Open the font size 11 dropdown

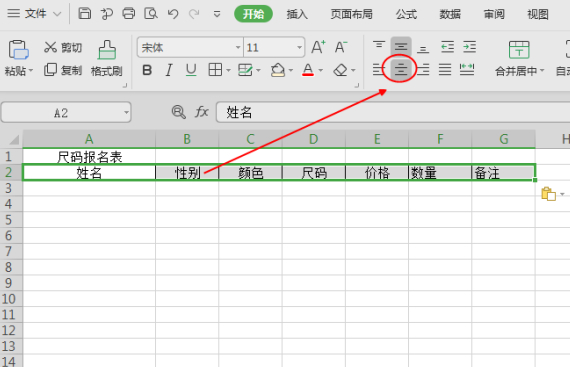coord(299,47)
